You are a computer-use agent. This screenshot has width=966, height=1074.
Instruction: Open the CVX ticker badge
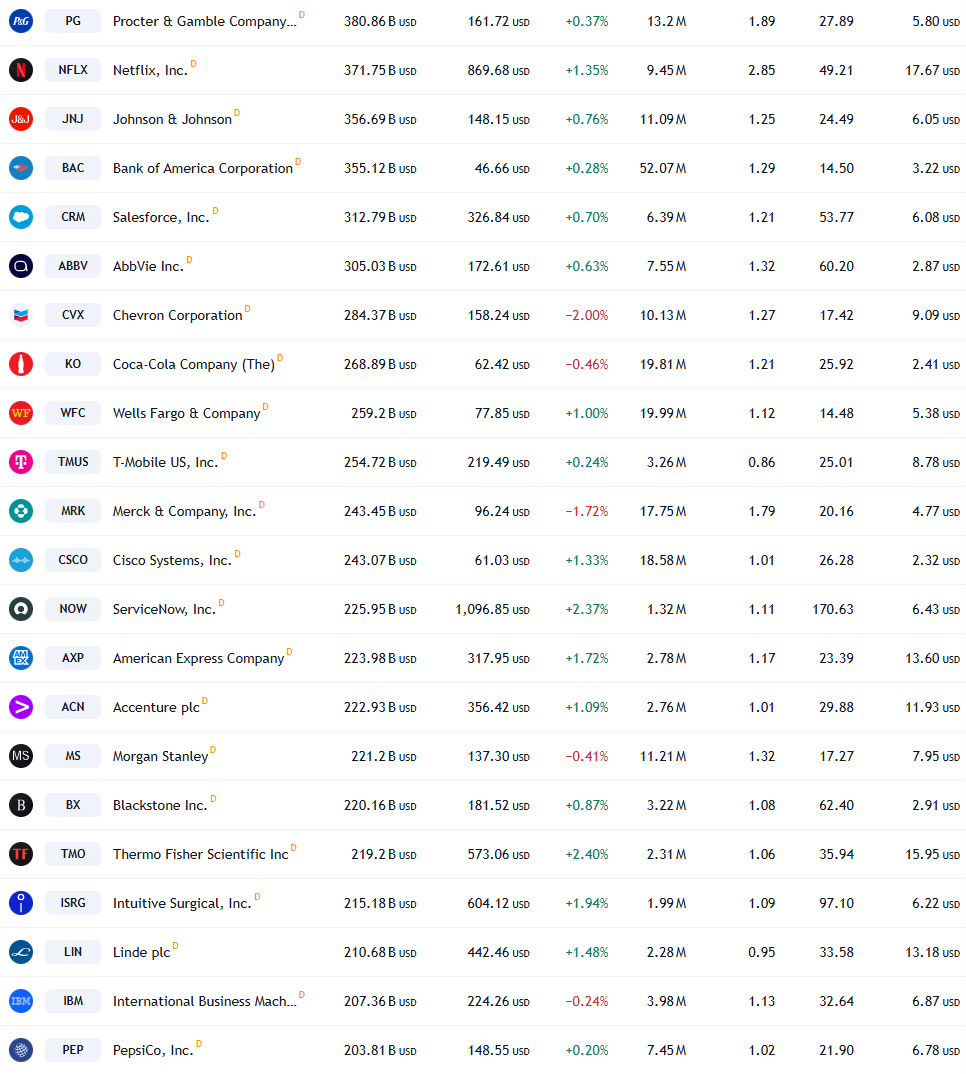point(73,315)
